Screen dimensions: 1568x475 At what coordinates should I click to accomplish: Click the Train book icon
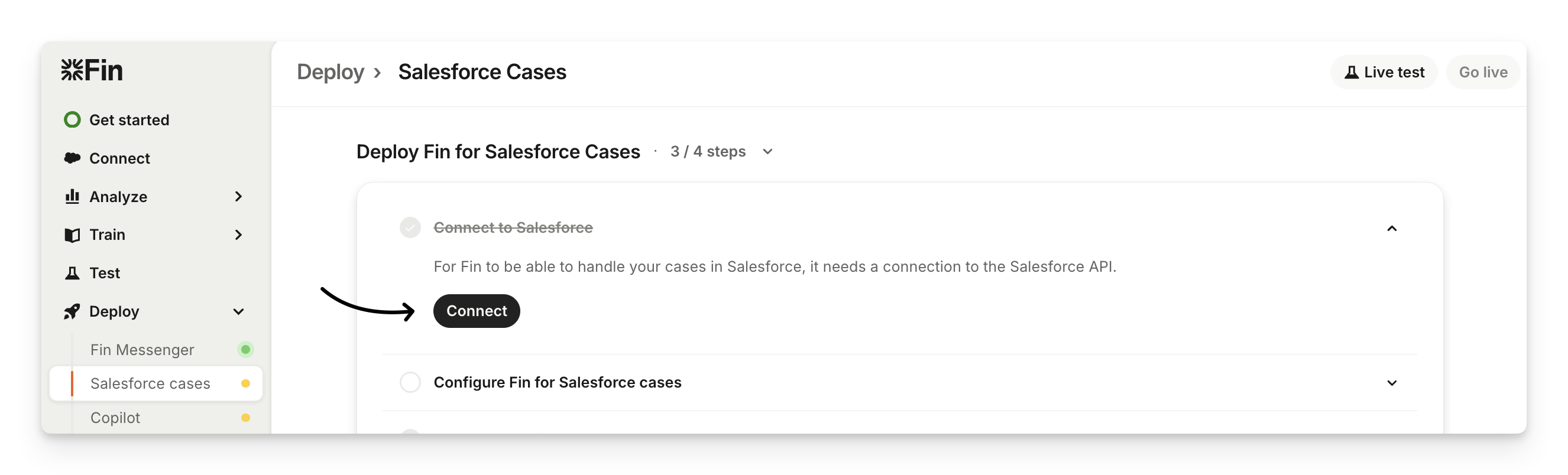73,235
